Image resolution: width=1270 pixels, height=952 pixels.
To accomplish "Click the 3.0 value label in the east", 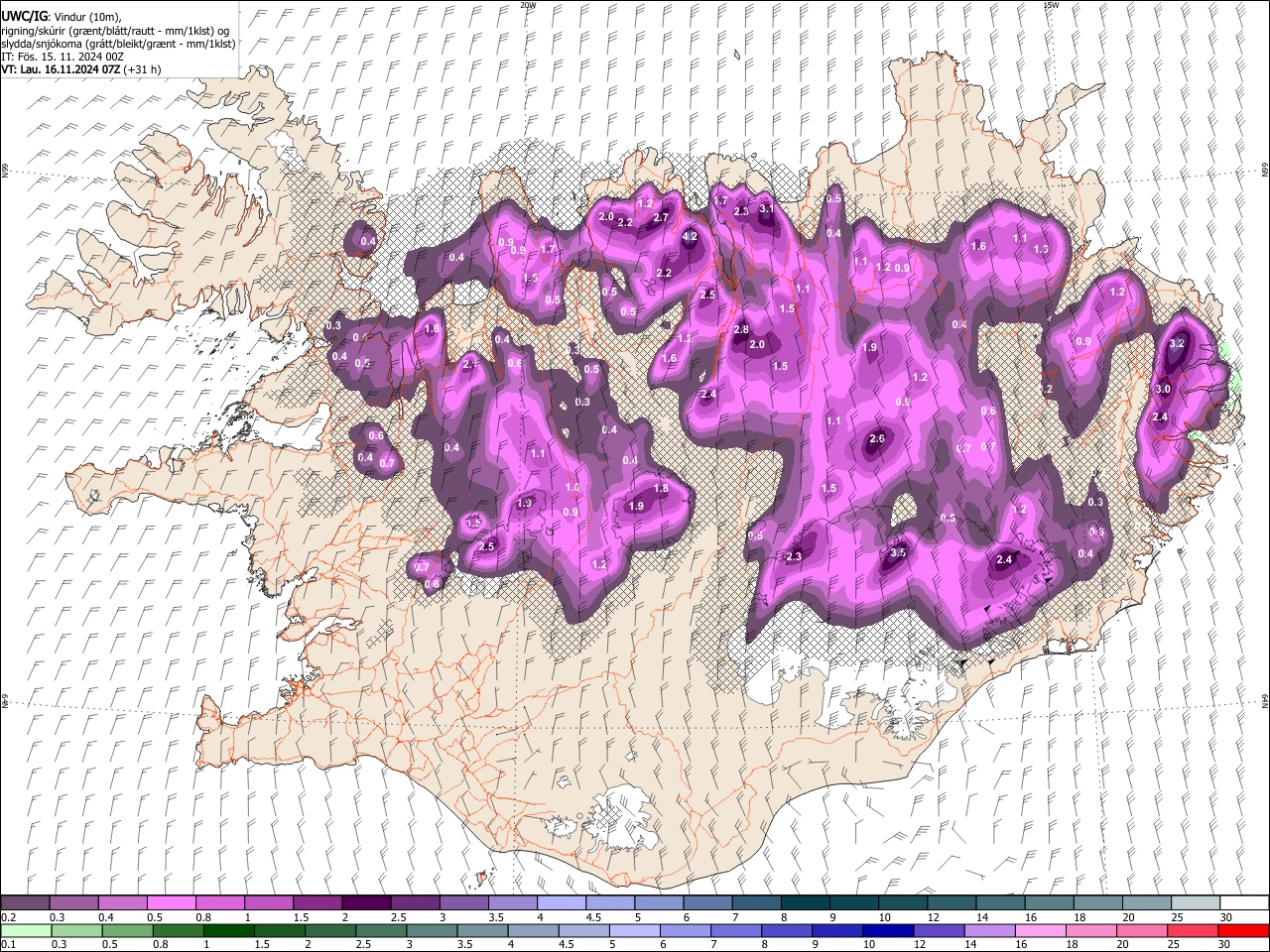I will (1164, 390).
